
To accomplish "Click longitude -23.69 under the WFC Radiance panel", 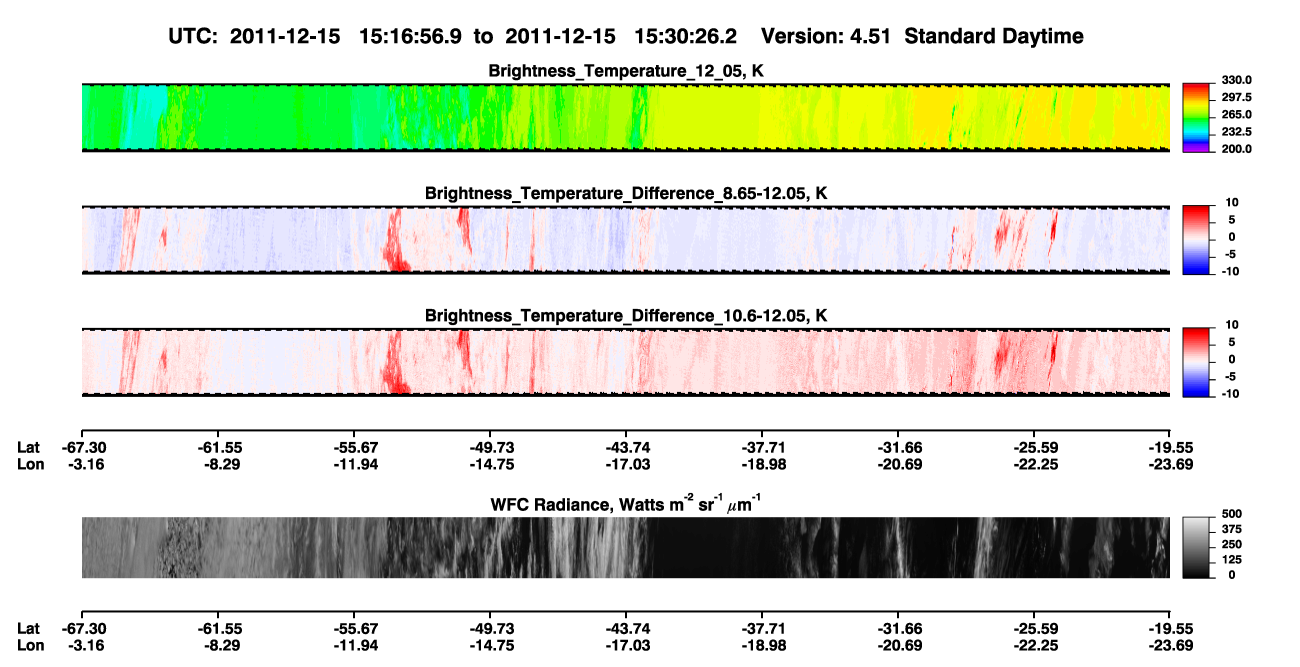I will 1170,644.
